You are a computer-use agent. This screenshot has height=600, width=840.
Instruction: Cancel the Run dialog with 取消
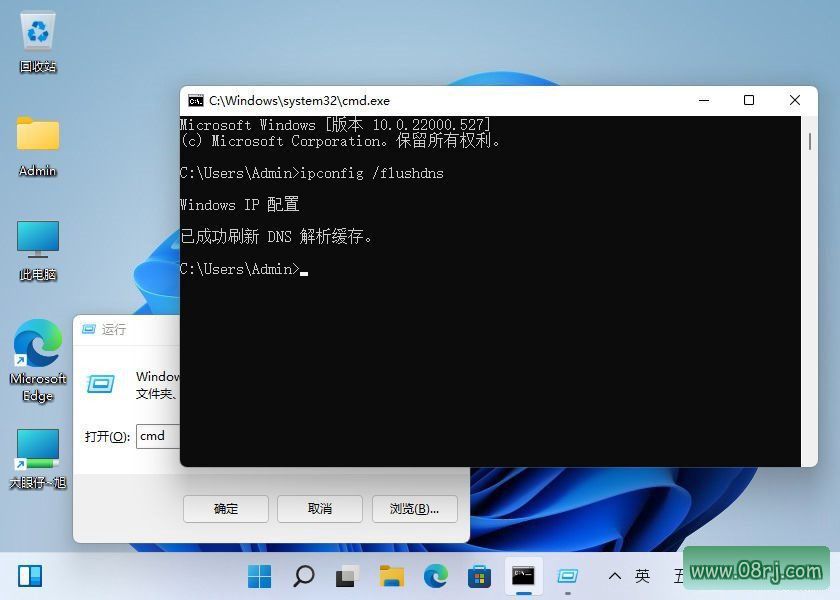pos(319,509)
